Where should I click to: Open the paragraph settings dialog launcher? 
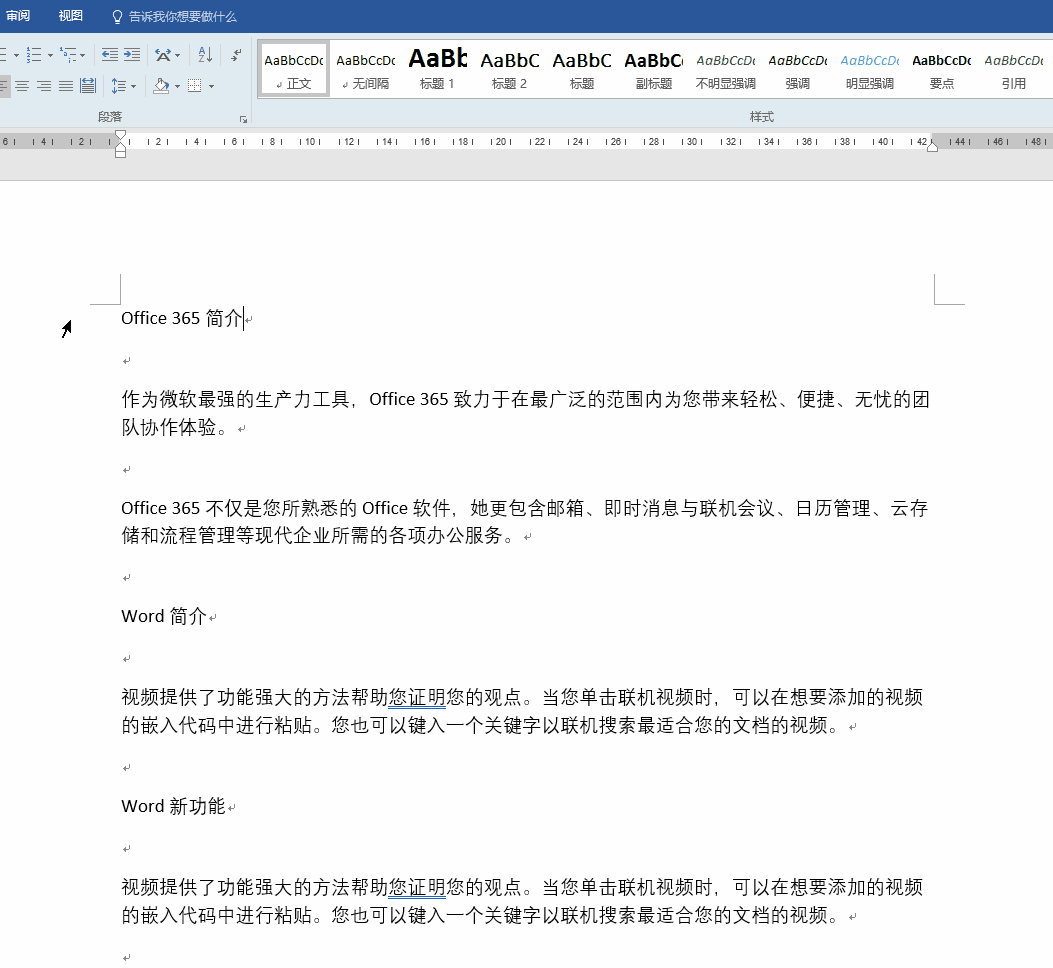[242, 119]
